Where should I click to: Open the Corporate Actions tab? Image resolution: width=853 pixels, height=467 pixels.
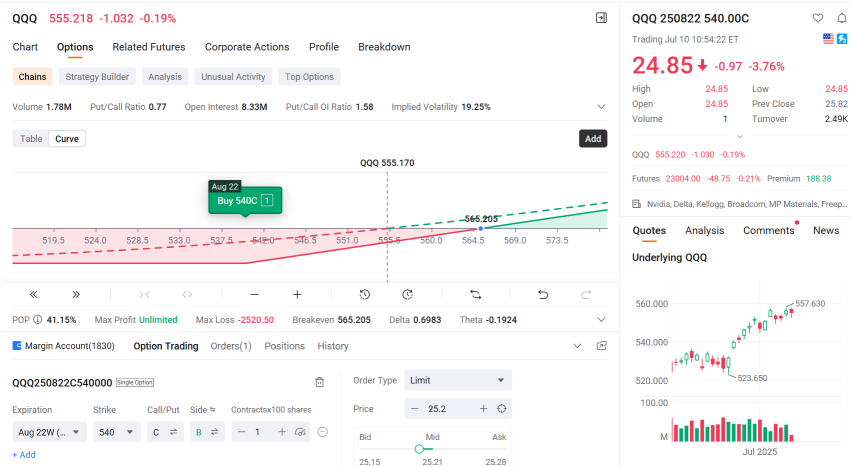click(247, 47)
